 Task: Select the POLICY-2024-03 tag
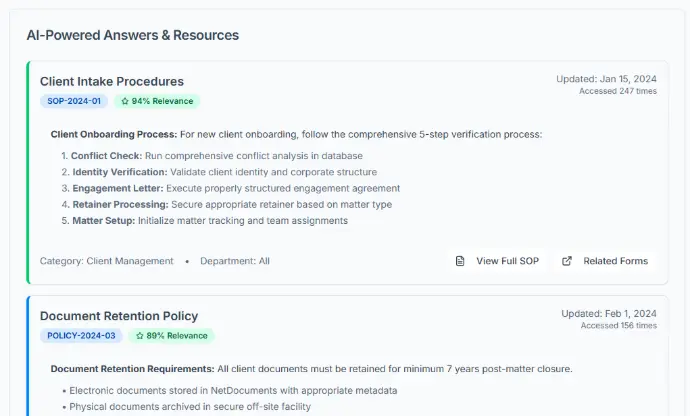(81, 336)
